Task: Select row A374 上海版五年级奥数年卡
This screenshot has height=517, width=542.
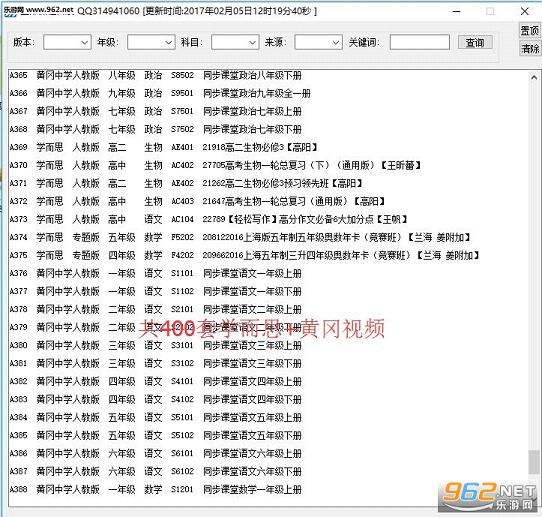Action: 240,237
